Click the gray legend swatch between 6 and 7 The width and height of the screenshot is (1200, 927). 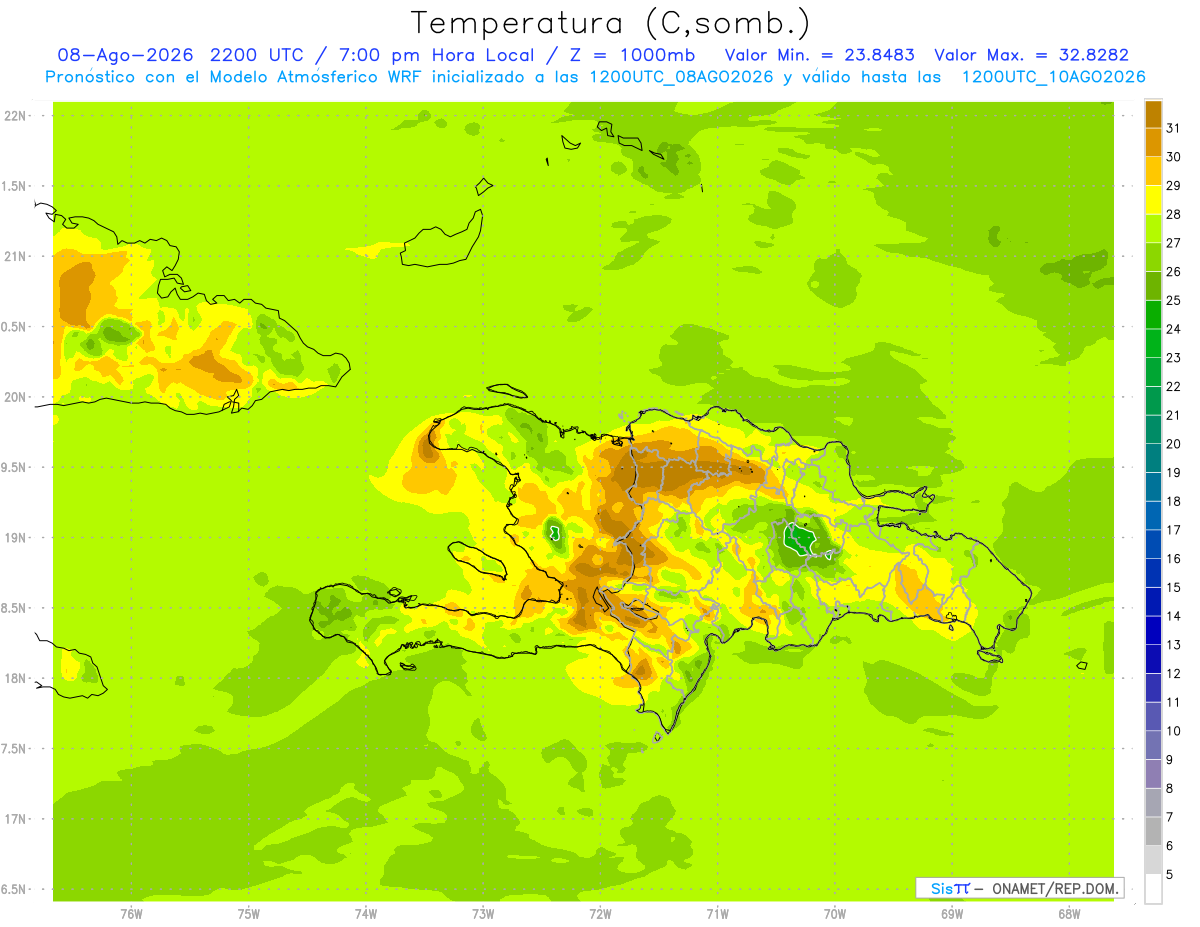1153,831
